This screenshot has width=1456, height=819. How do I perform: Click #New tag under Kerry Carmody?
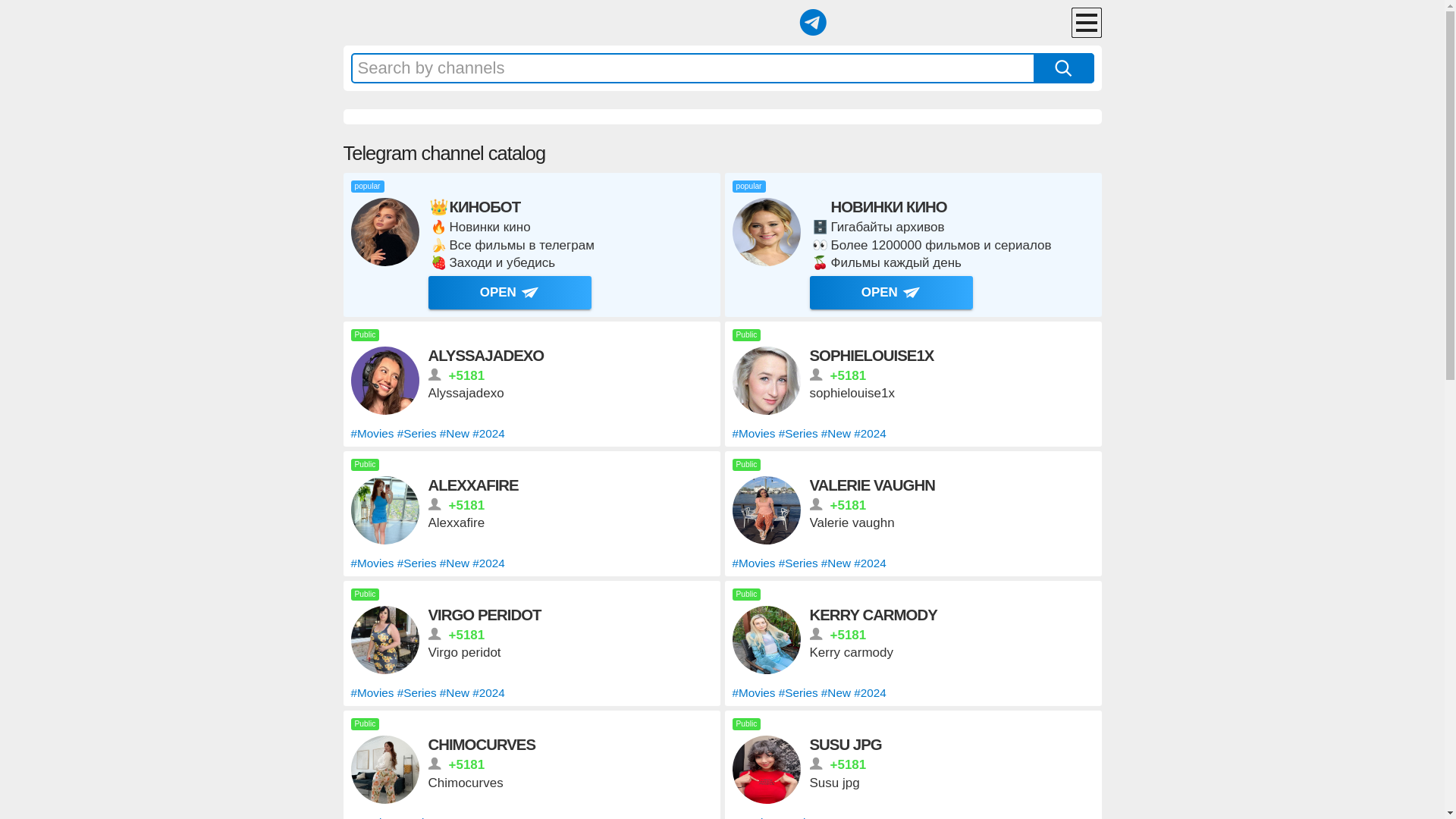pyautogui.click(x=836, y=693)
